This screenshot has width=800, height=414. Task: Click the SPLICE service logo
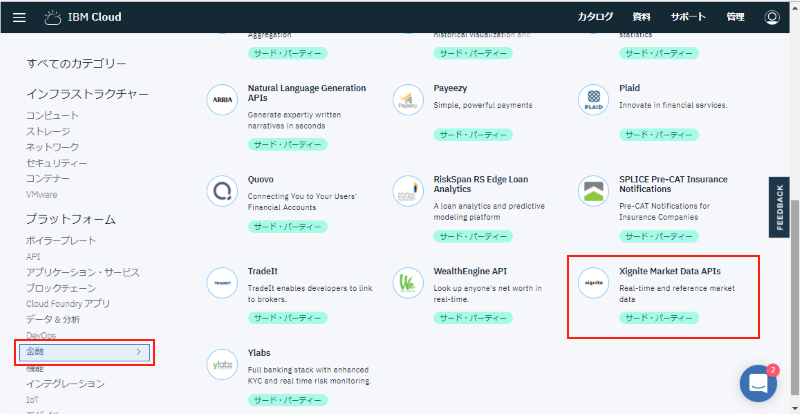click(594, 191)
